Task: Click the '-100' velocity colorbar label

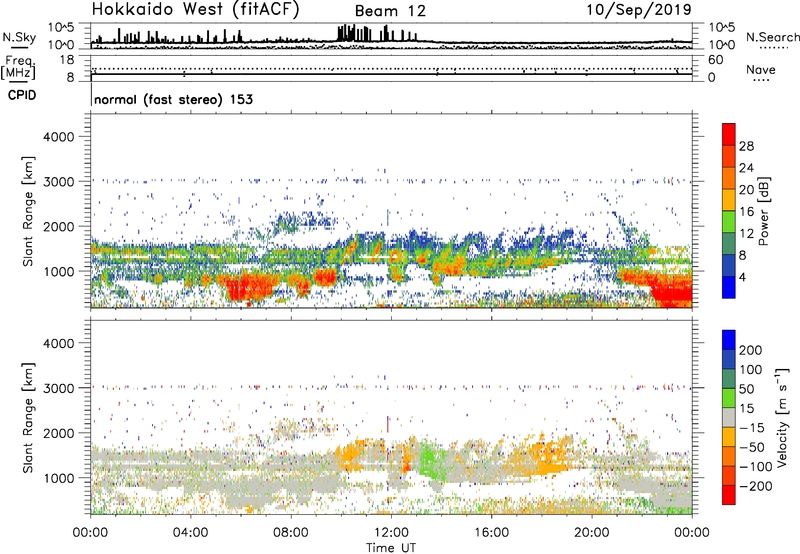Action: tap(756, 467)
